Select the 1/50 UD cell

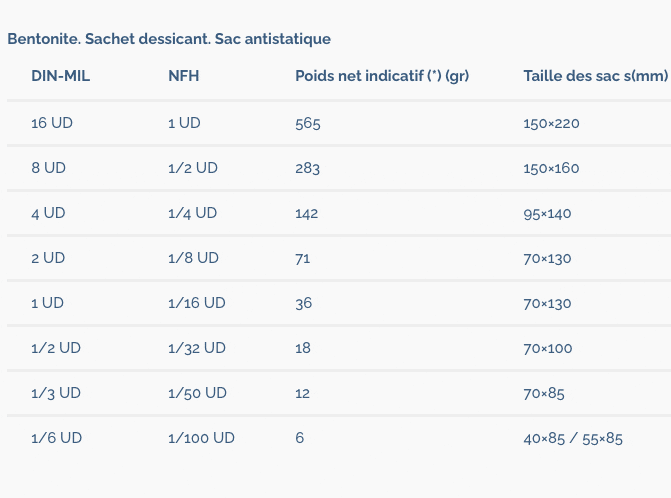[197, 393]
